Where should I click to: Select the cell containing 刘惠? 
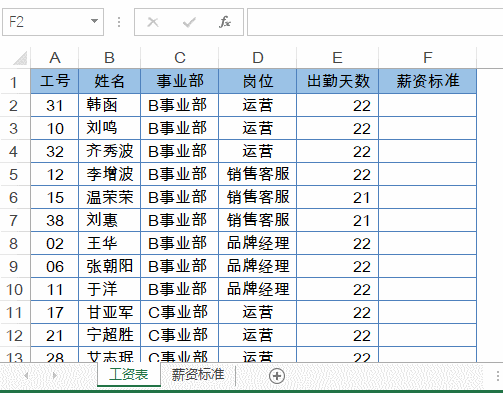110,220
